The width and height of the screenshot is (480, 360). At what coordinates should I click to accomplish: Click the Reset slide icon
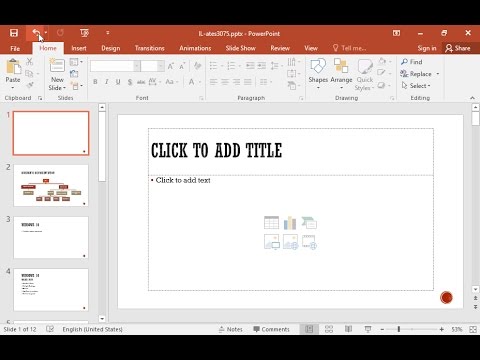click(74, 74)
